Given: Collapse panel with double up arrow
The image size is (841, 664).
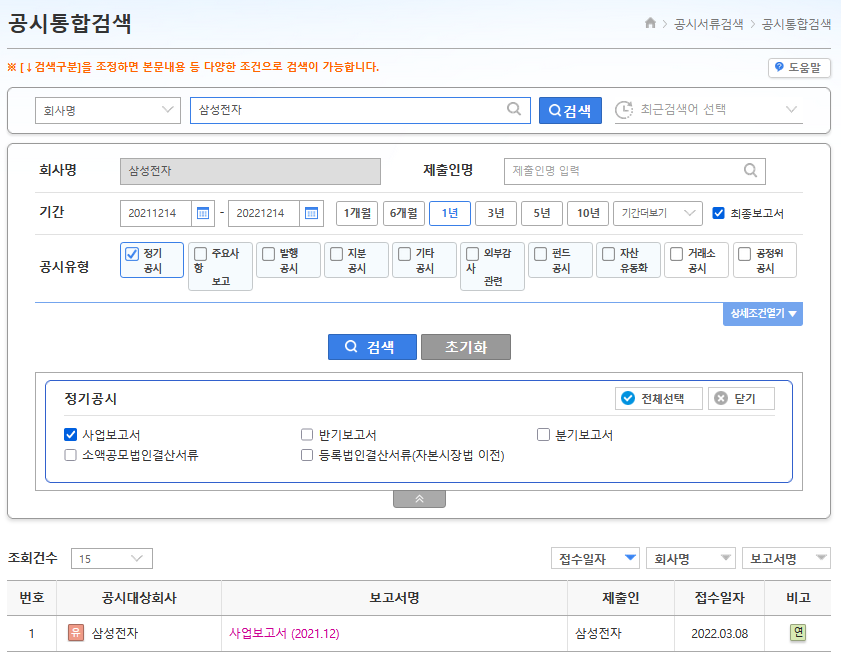Looking at the screenshot, I should pos(419,499).
